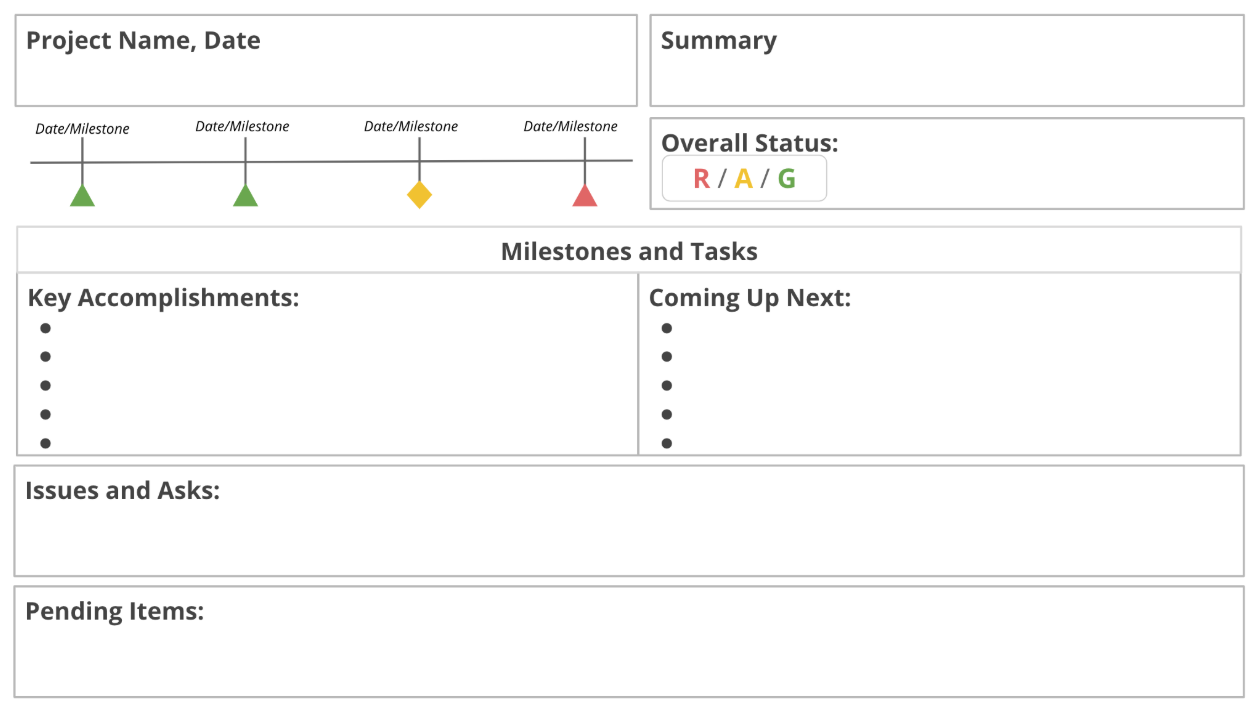Click the first Coming Up Next bullet
Image resolution: width=1257 pixels, height=713 pixels.
pyautogui.click(x=667, y=328)
